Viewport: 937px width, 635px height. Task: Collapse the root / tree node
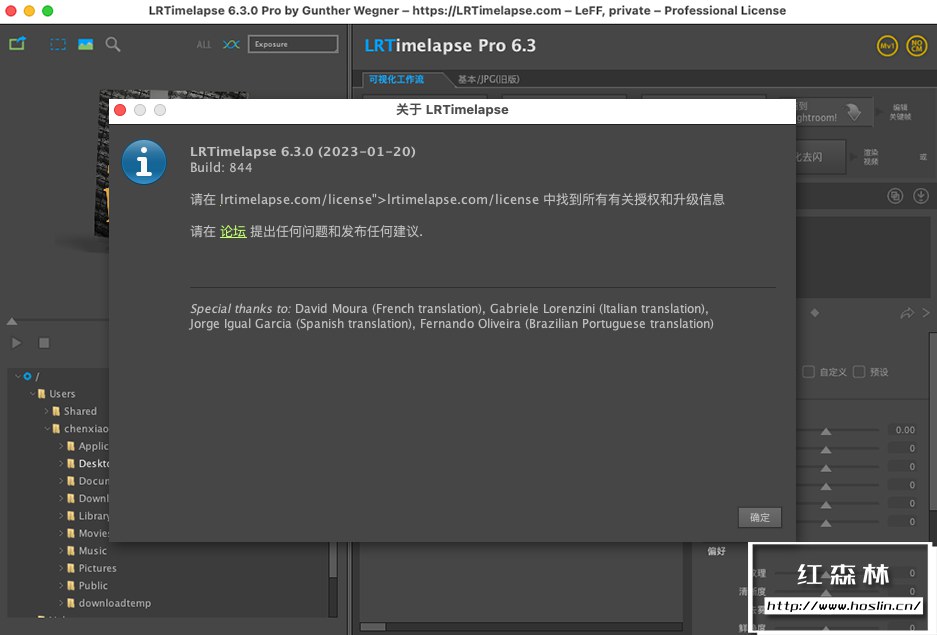tap(18, 376)
